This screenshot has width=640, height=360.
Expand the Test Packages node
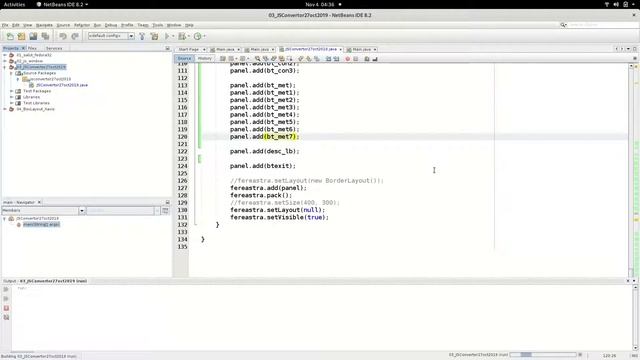11,91
